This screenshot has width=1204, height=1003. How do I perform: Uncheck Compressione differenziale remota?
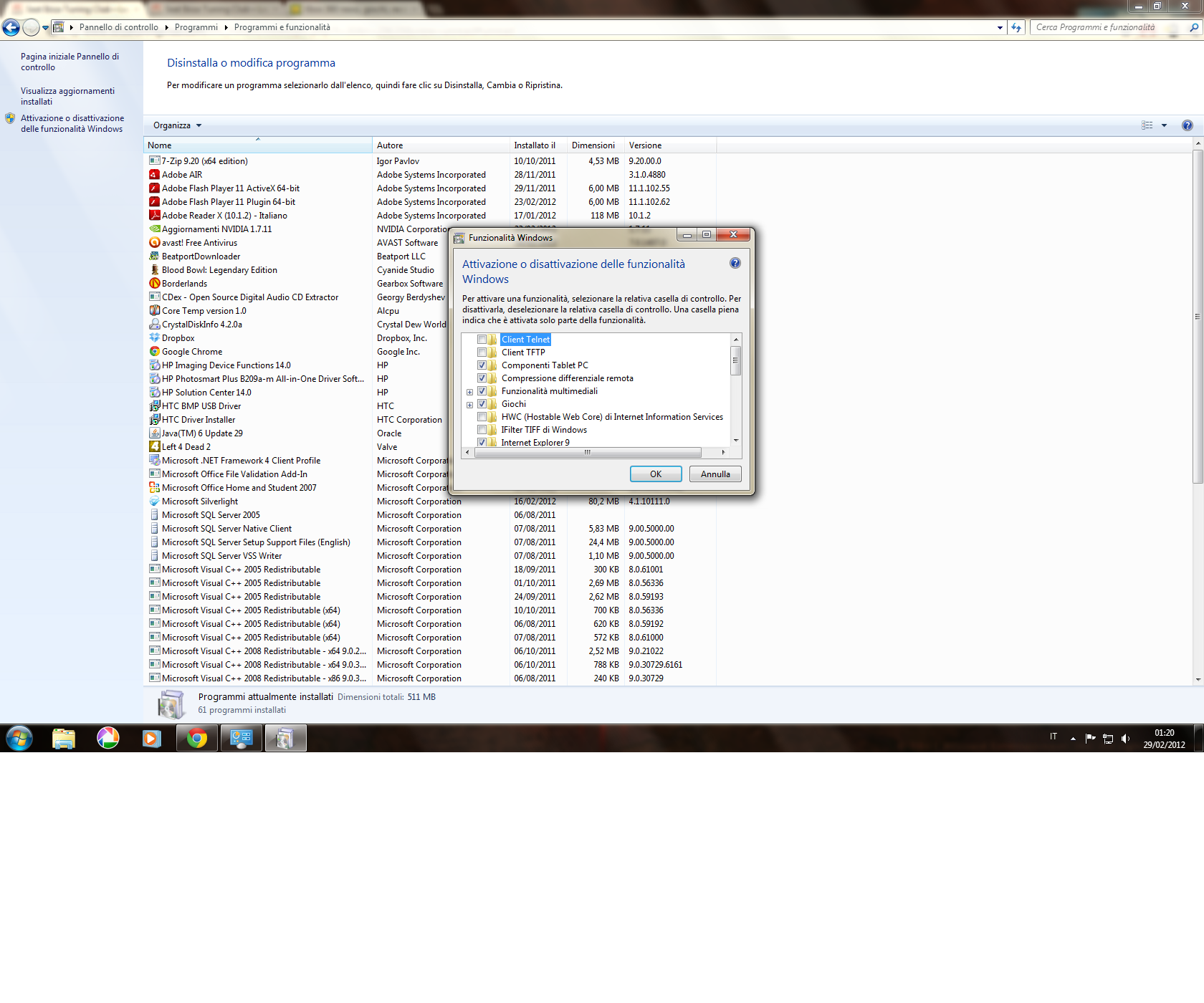coord(482,378)
